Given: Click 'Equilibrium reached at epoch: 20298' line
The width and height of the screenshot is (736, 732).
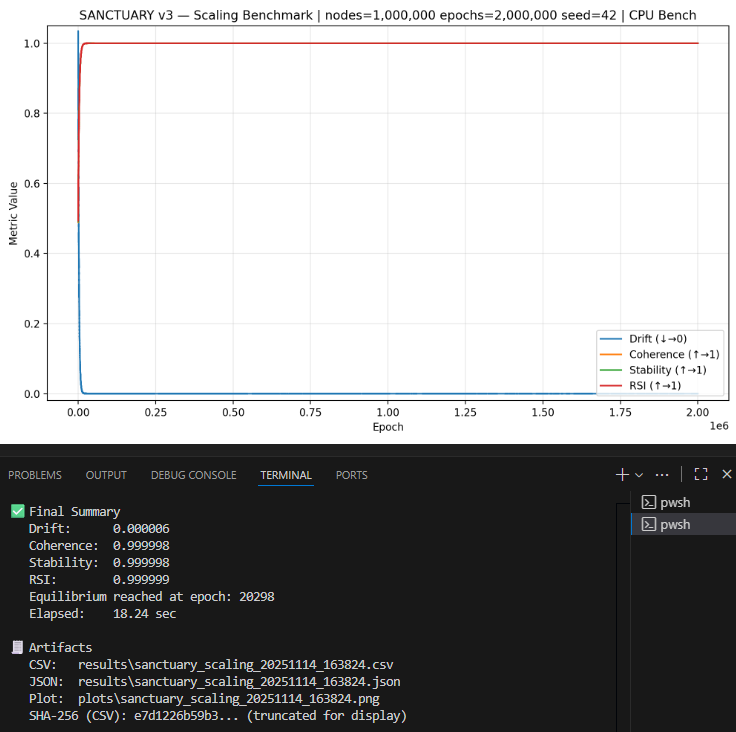Looking at the screenshot, I should [152, 597].
